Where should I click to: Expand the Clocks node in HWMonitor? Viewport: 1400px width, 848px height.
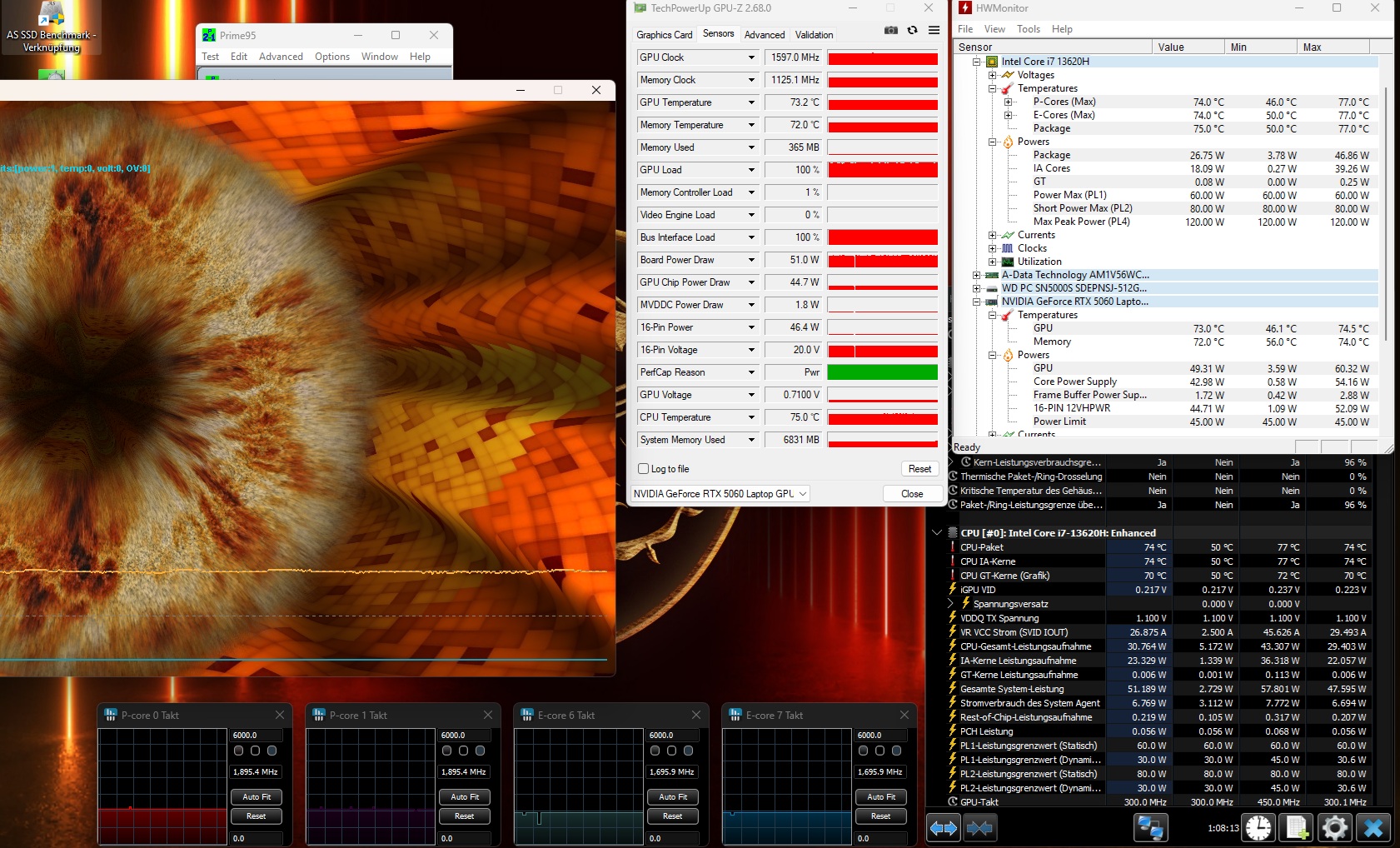(x=993, y=248)
